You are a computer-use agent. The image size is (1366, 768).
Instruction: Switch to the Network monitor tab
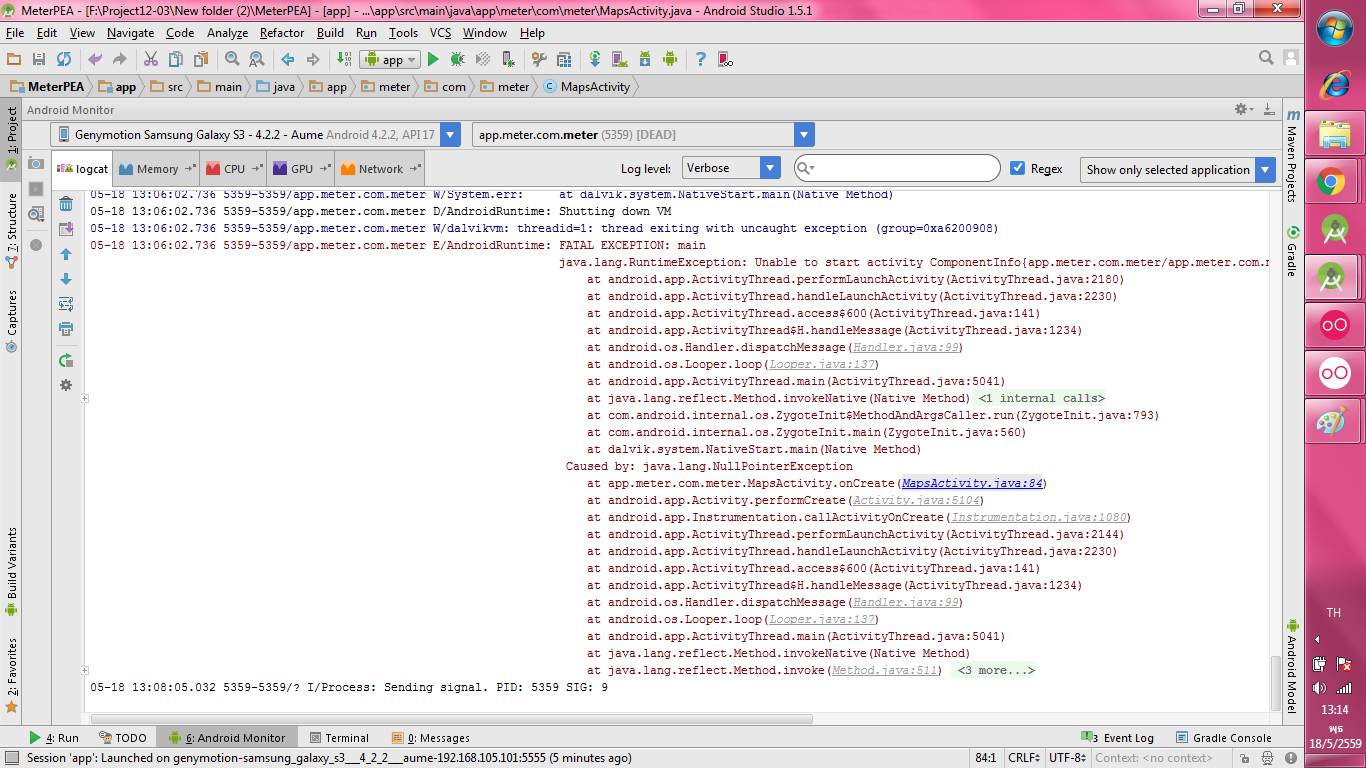[x=380, y=169]
